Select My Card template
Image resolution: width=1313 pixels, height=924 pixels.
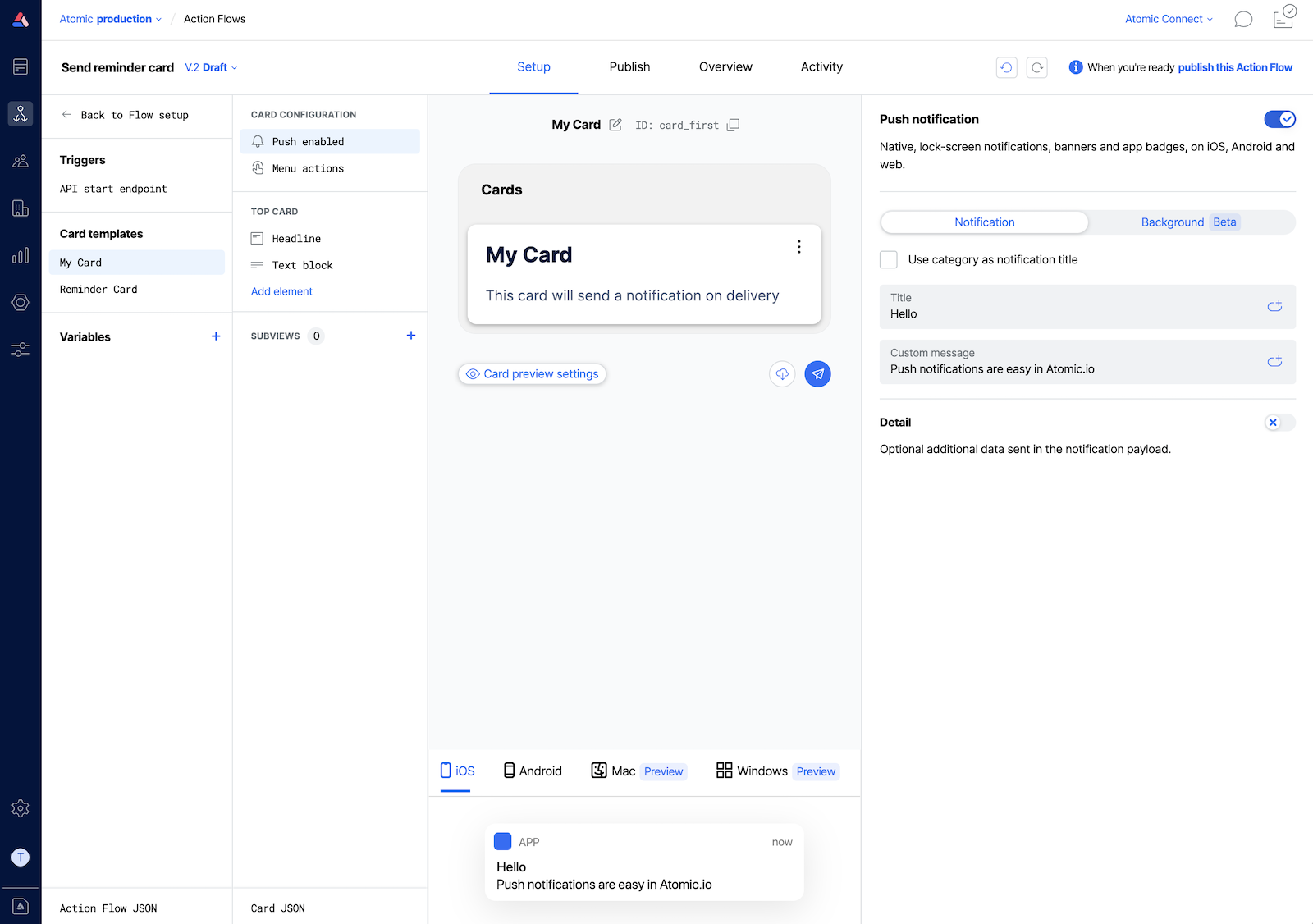point(136,263)
